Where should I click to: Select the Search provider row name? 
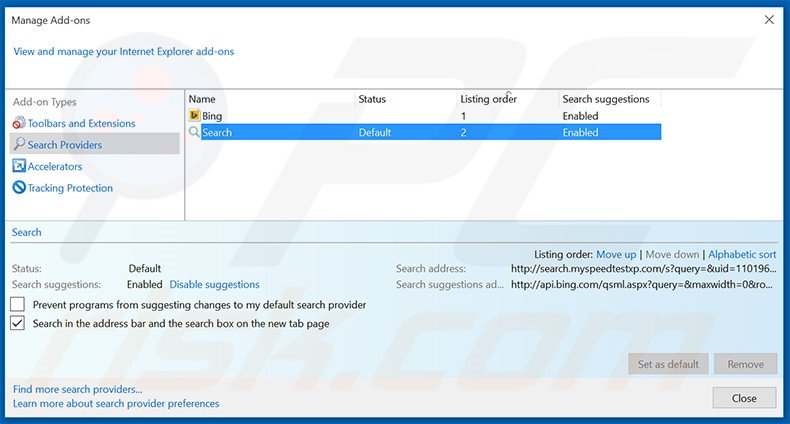point(217,132)
